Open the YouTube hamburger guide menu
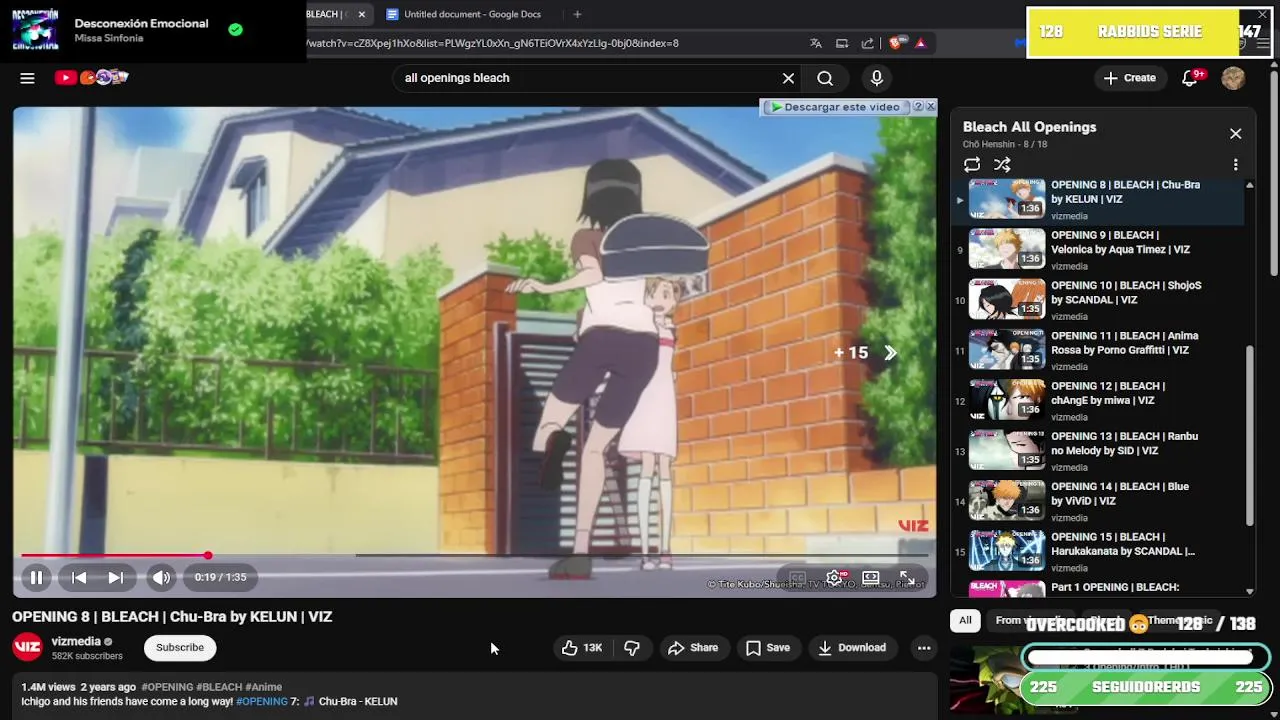This screenshot has height=720, width=1280. (x=27, y=78)
